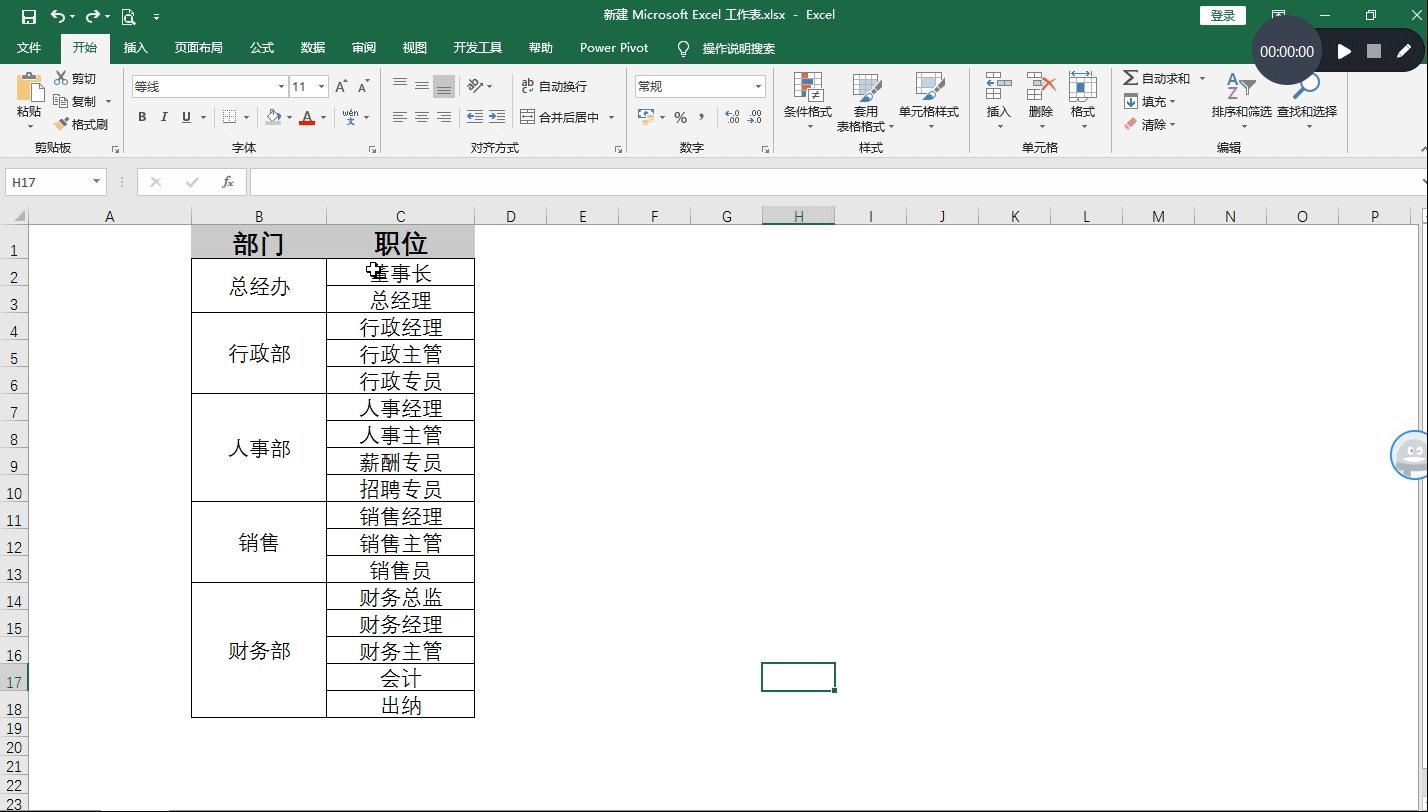Apply the fill color bucket icon
This screenshot has height=812, width=1428.
pos(275,117)
